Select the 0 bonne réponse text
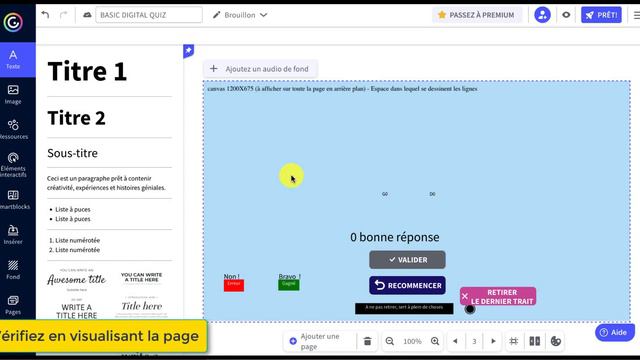 pyautogui.click(x=395, y=237)
